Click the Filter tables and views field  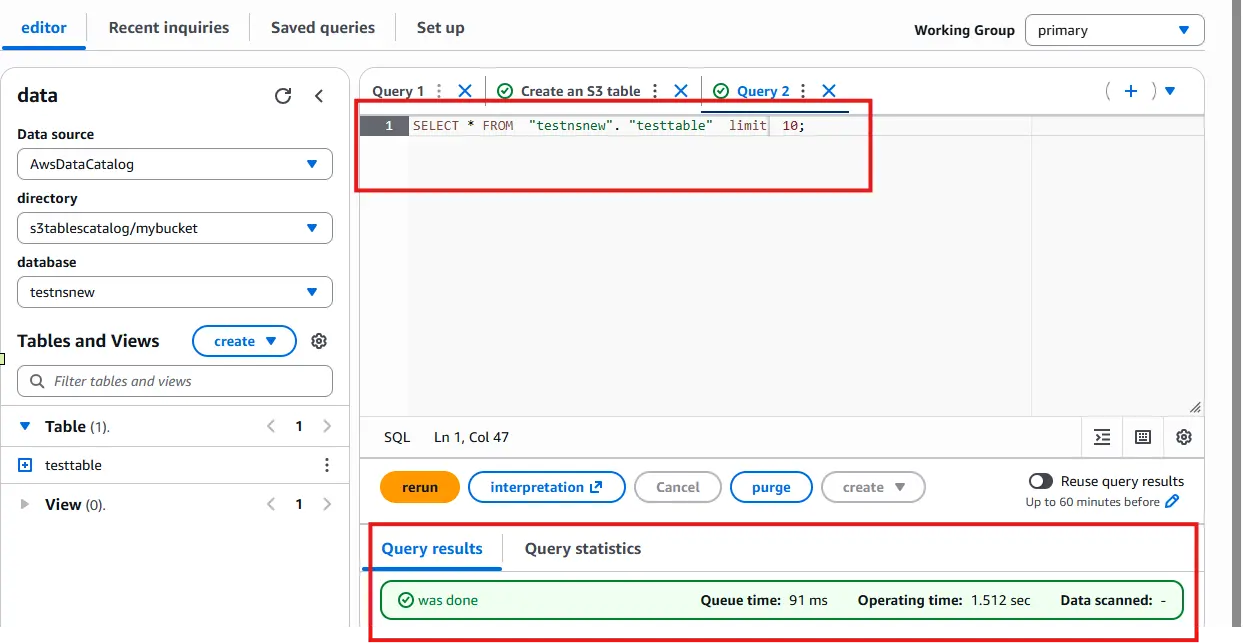tap(175, 381)
